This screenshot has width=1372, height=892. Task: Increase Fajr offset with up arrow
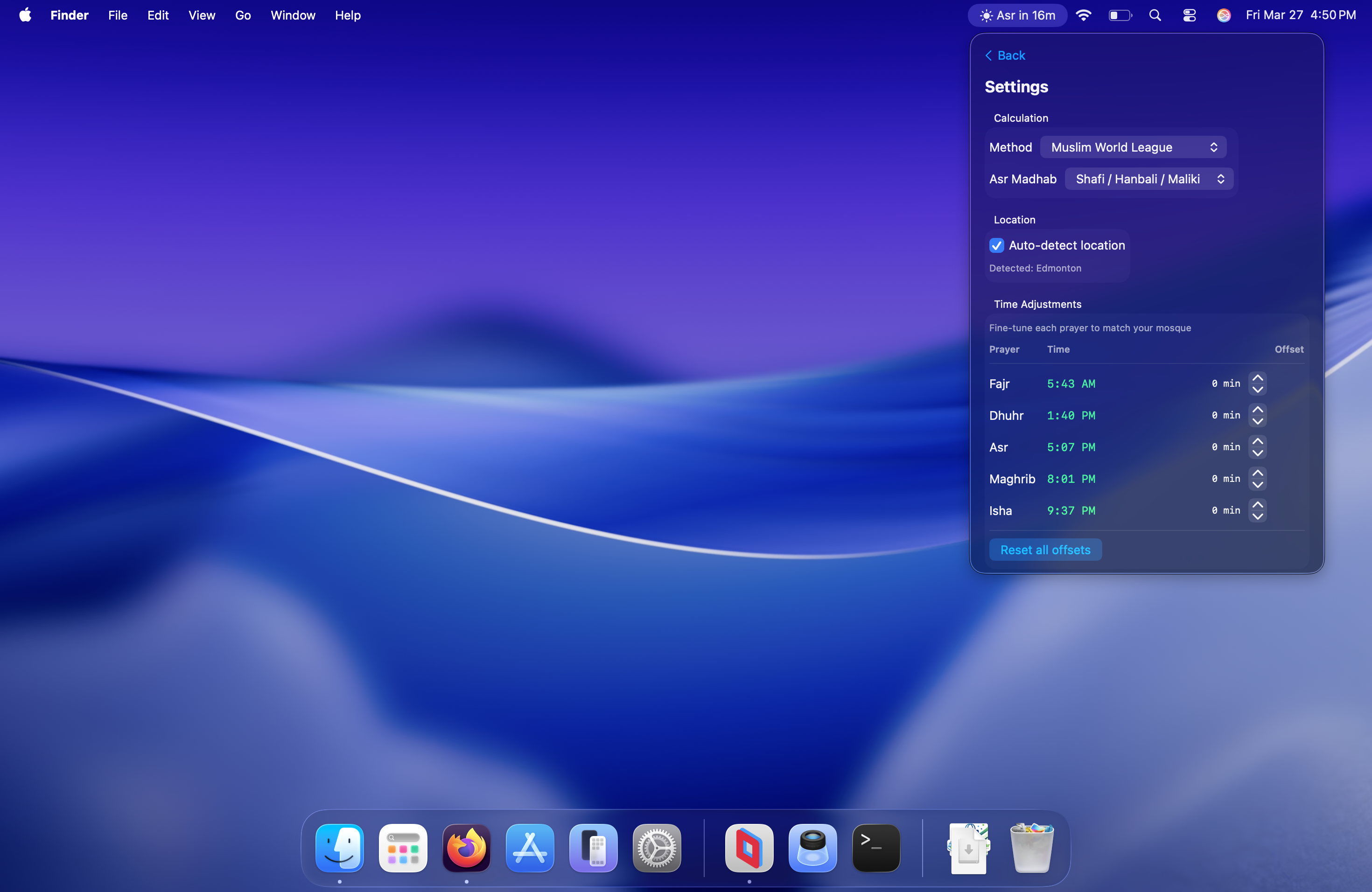(x=1258, y=378)
